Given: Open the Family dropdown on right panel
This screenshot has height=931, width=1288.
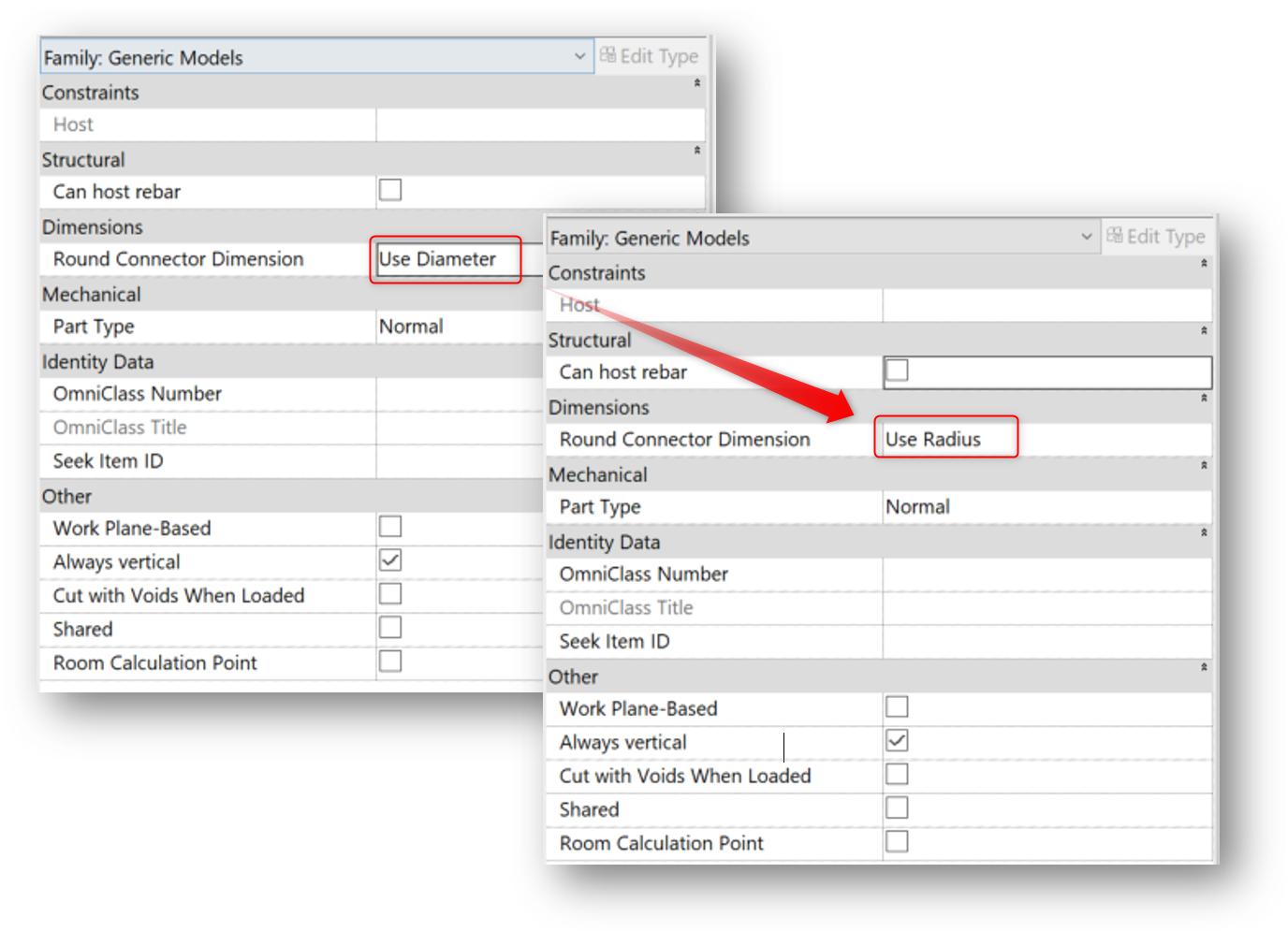Looking at the screenshot, I should click(x=1086, y=237).
